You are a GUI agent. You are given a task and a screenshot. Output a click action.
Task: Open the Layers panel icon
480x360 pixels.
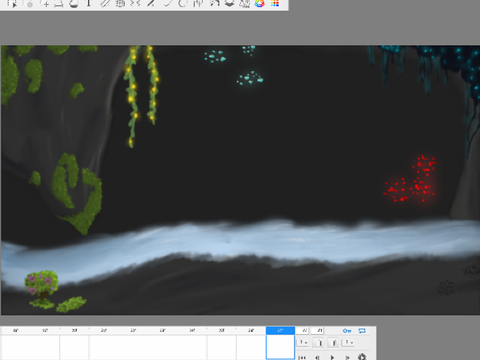[229, 3]
